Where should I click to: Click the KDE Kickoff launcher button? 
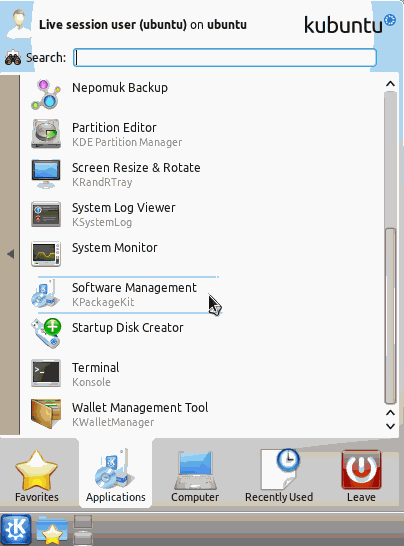pos(16,529)
